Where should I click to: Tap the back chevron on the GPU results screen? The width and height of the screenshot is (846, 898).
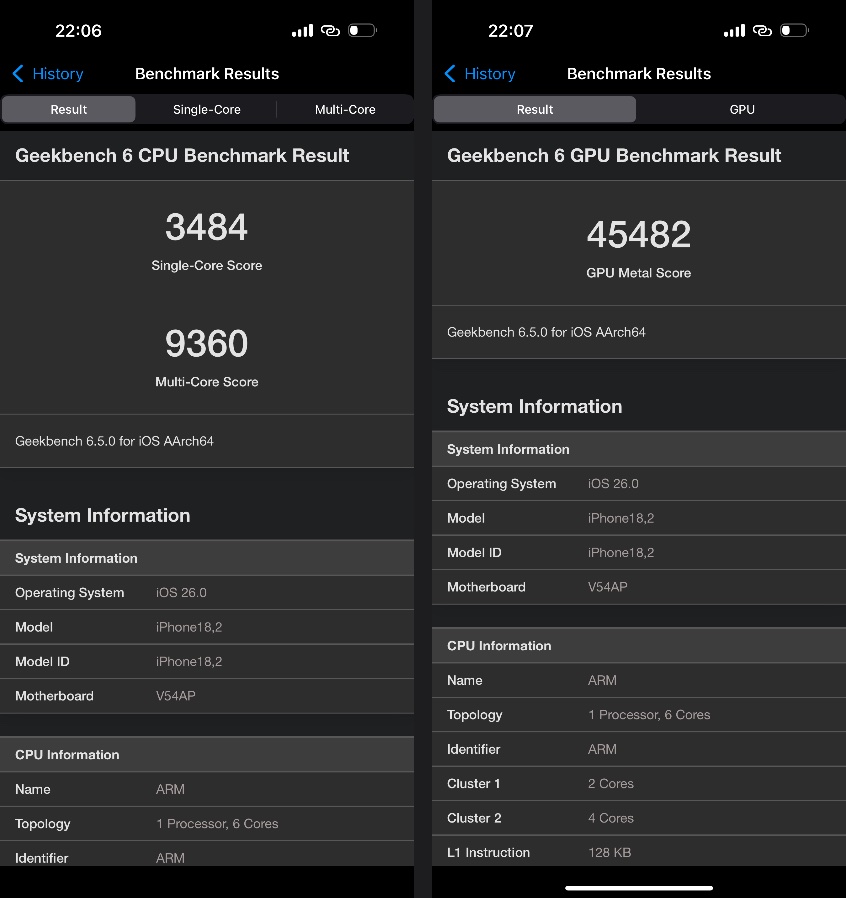pos(450,74)
